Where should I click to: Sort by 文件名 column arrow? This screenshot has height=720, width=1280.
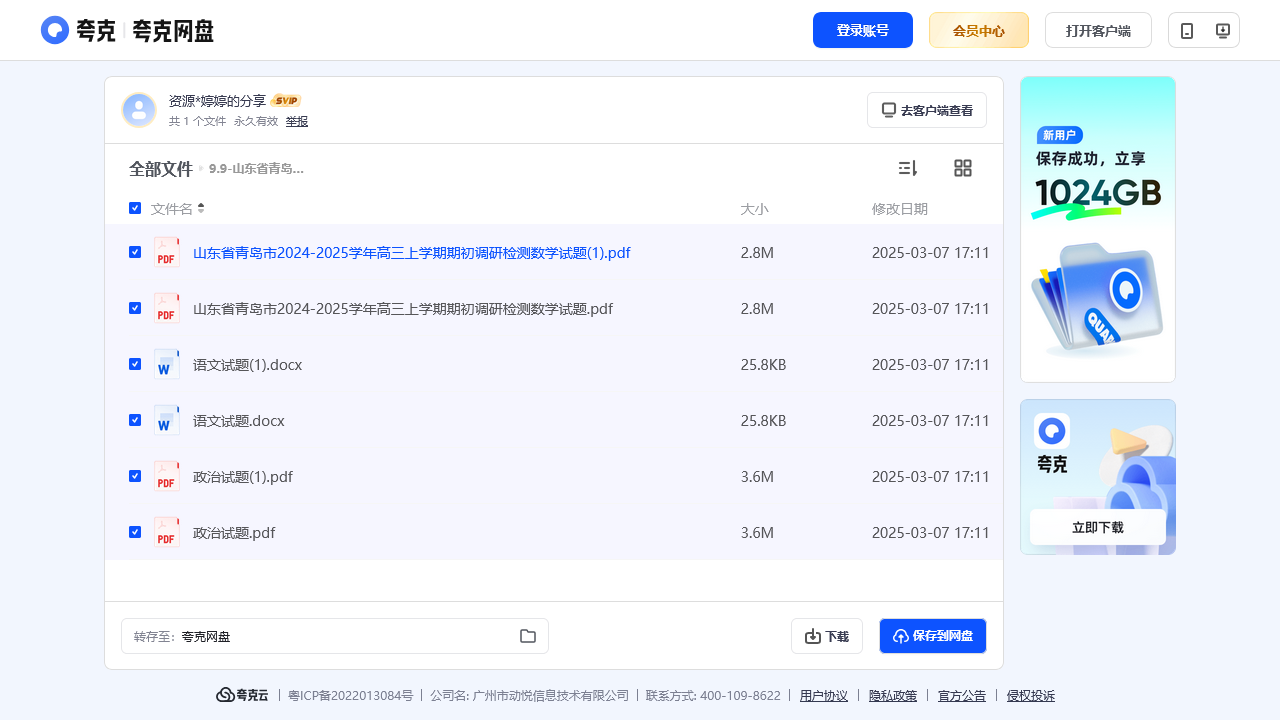click(x=201, y=208)
